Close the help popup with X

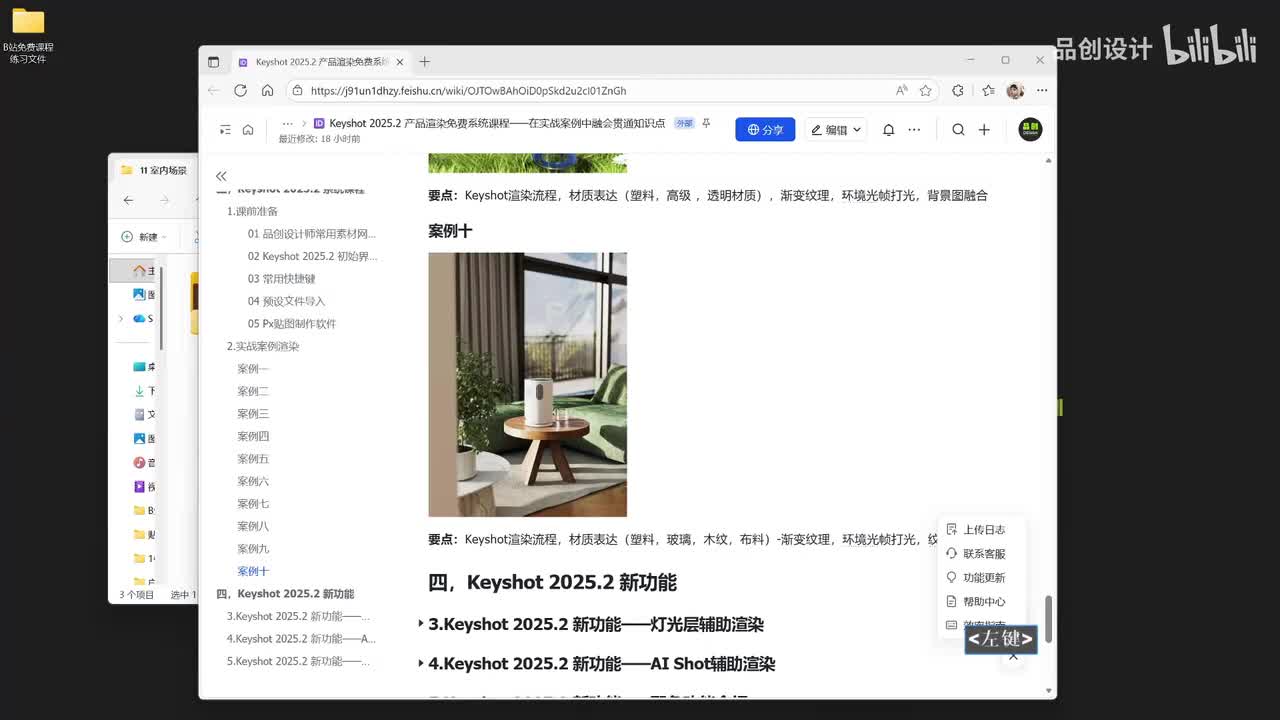point(1013,656)
